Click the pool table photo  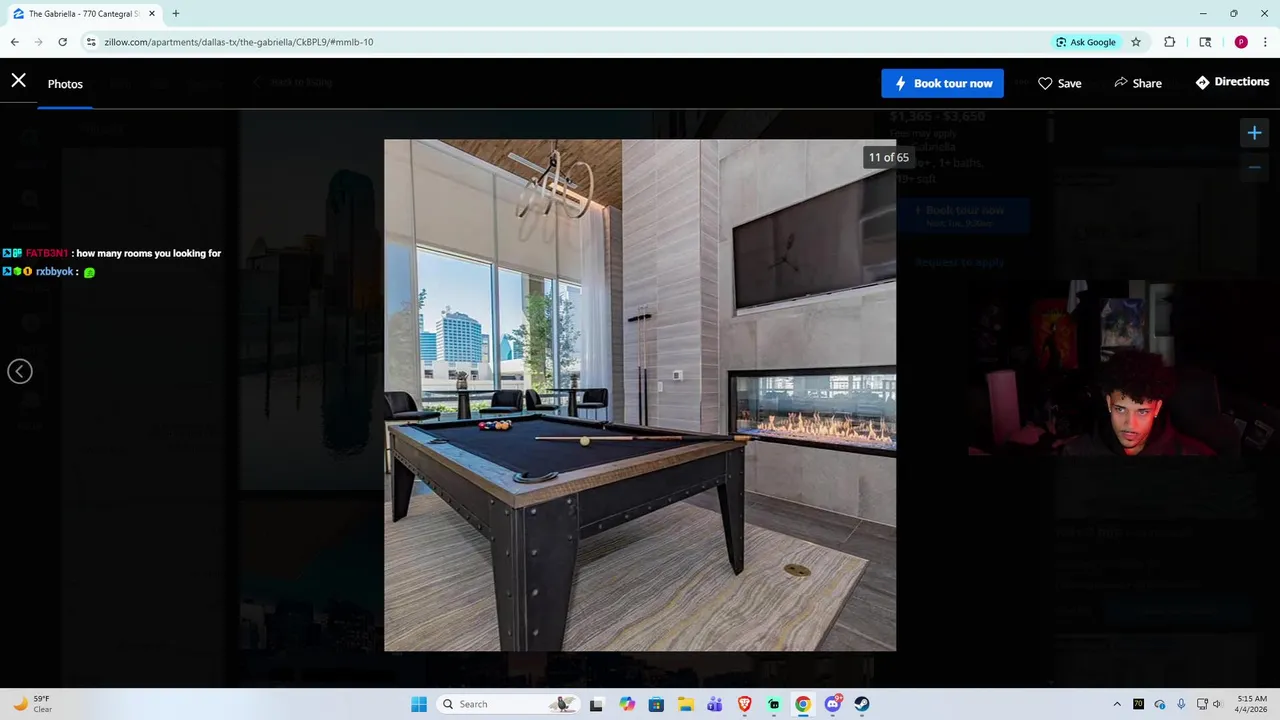640,395
